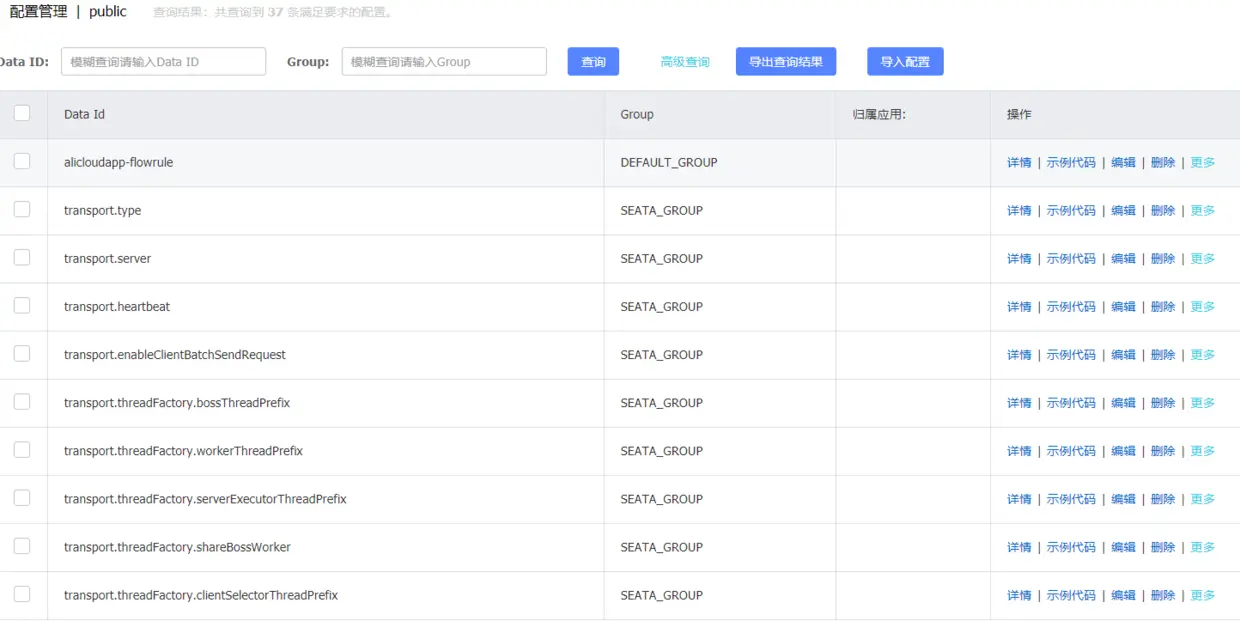Check the workerThreadPrefix row checkbox
This screenshot has width=1240, height=621.
pyautogui.click(x=22, y=449)
